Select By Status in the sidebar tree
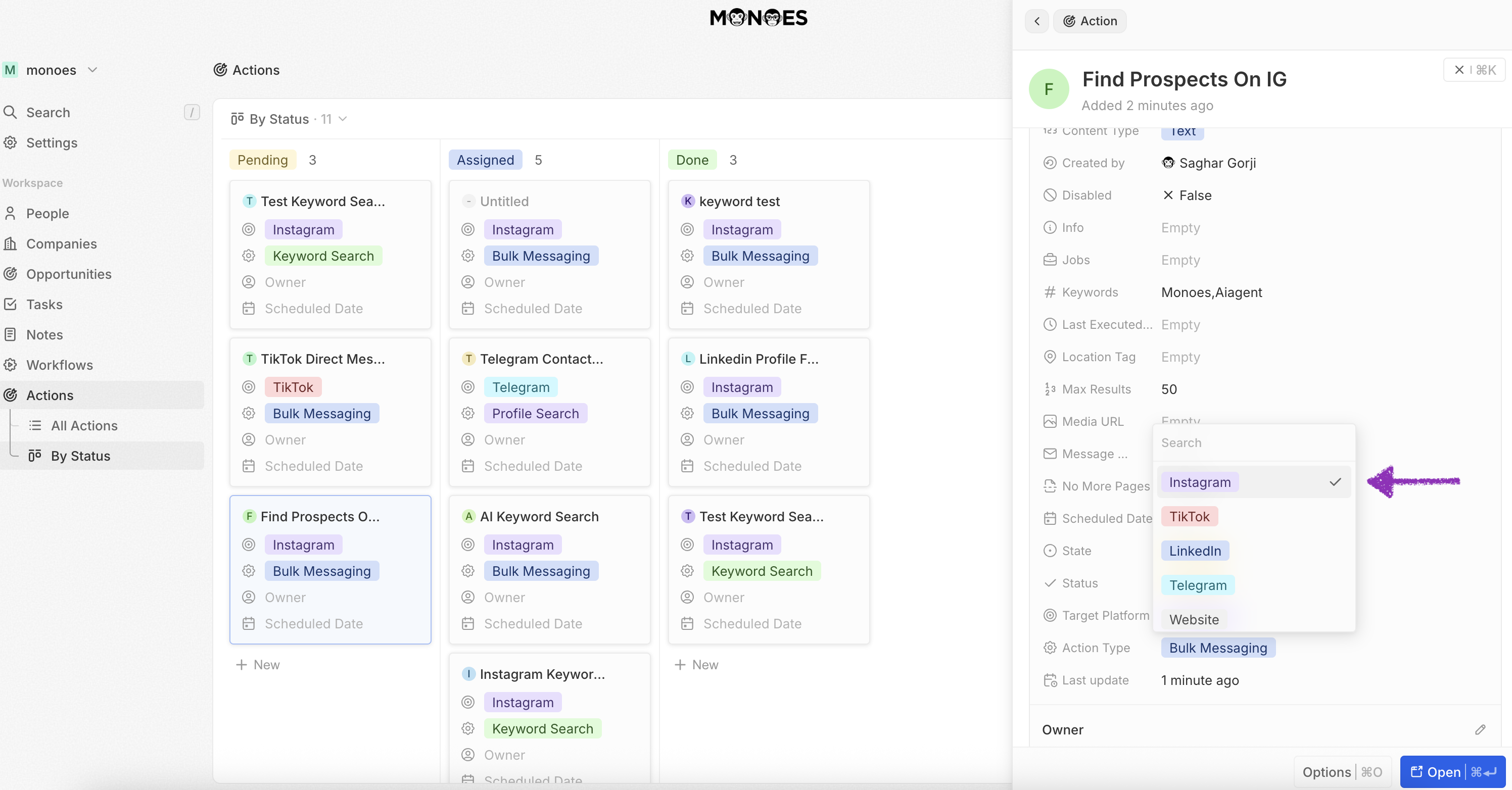1512x790 pixels. 80,456
